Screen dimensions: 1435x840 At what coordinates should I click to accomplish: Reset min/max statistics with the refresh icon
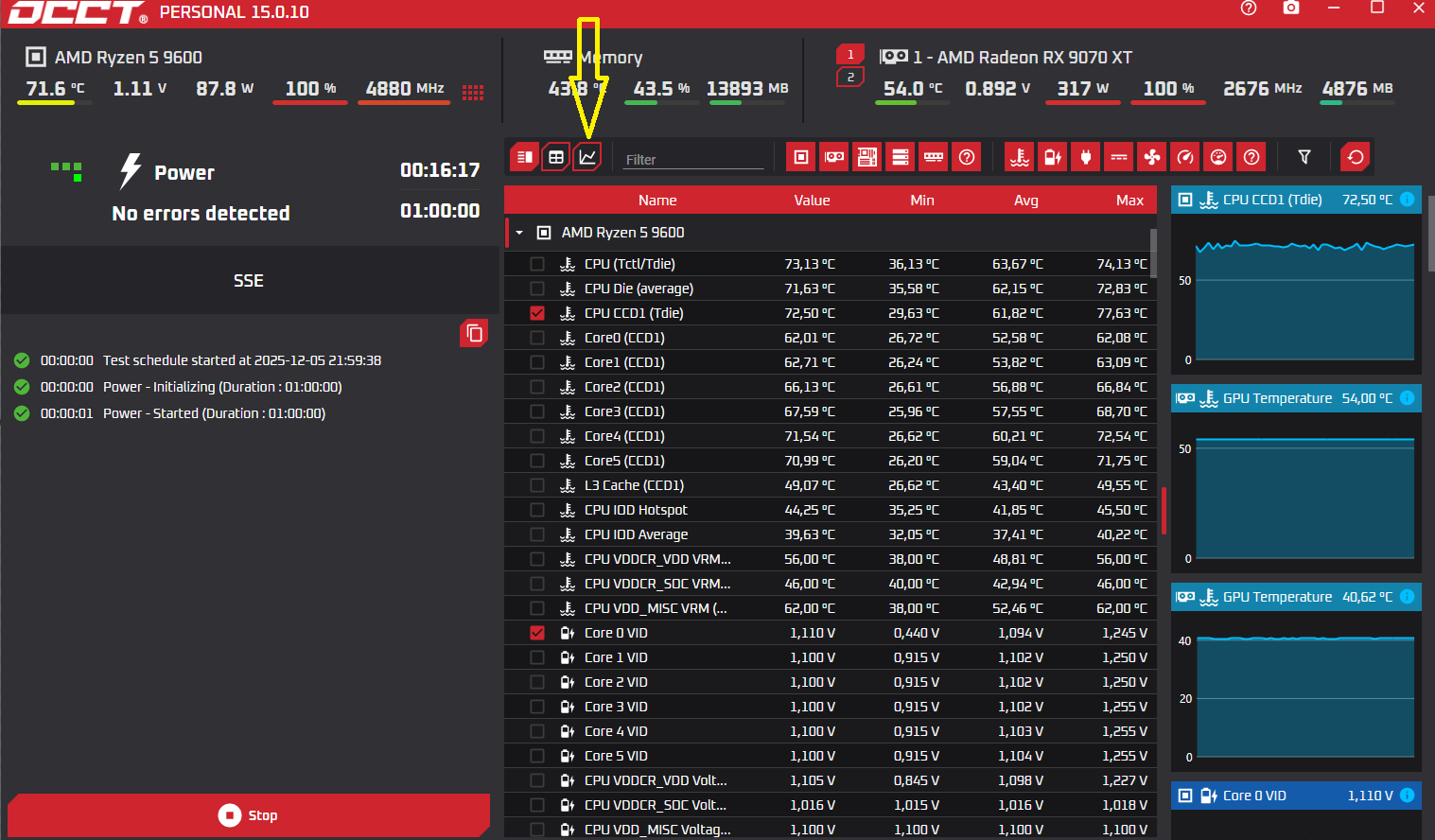point(1356,157)
